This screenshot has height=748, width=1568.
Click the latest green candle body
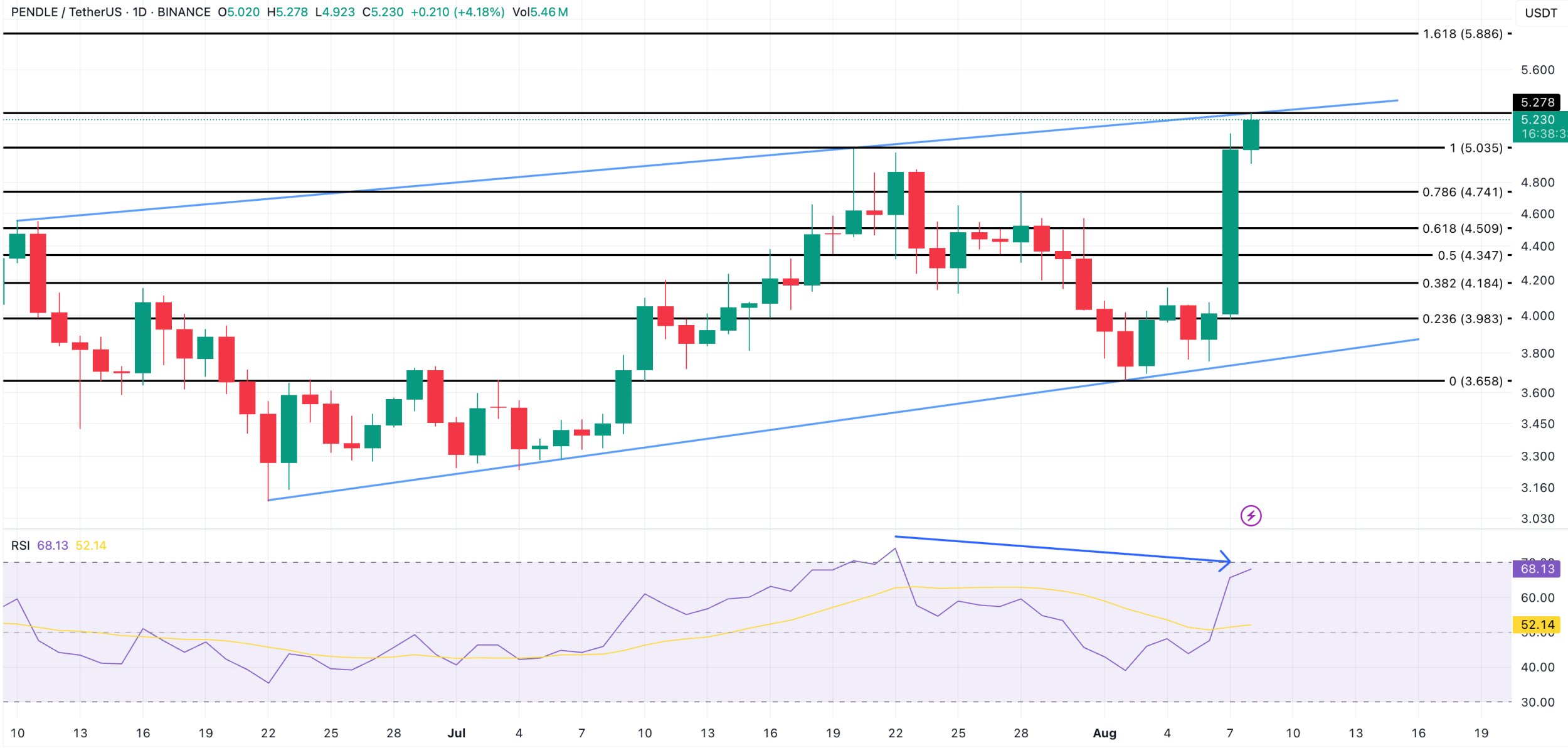click(1251, 134)
